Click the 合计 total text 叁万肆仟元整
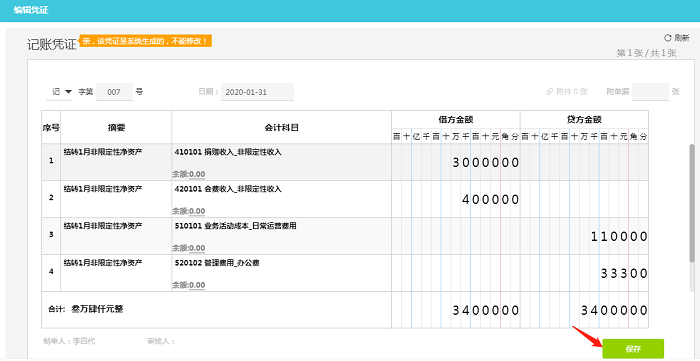 [97, 309]
